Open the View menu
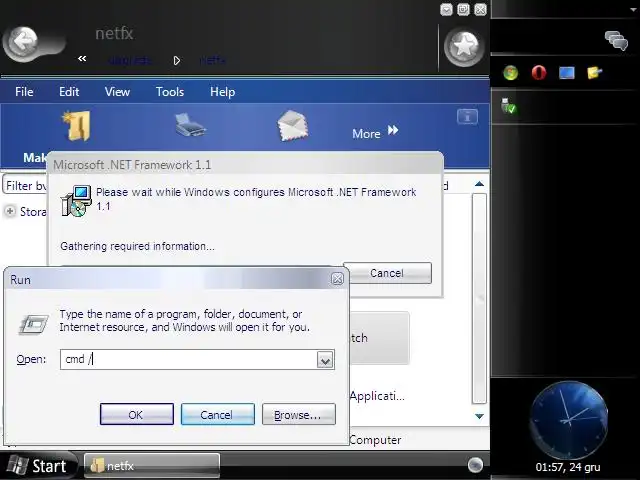This screenshot has width=640, height=480. (117, 92)
